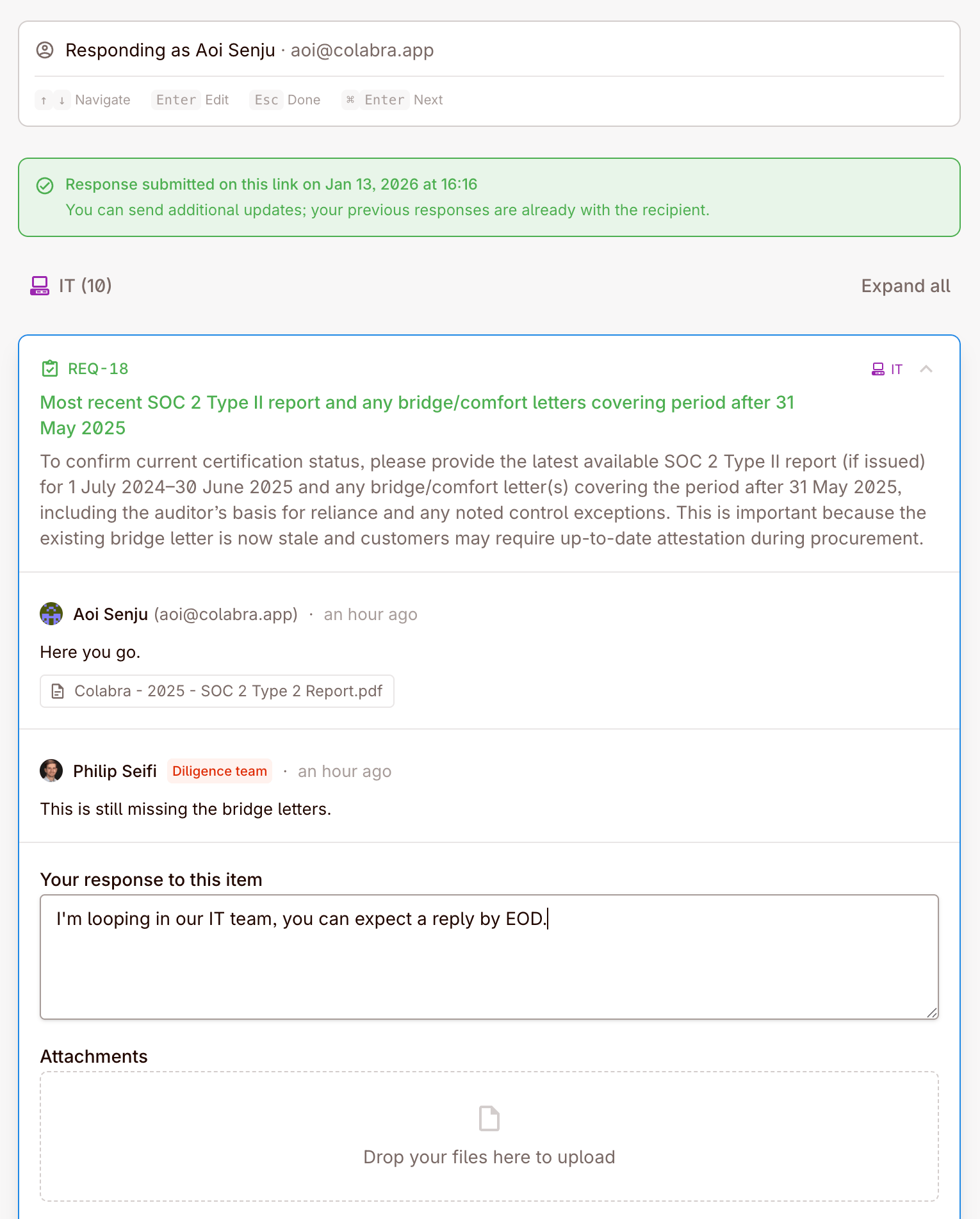980x1219 pixels.
Task: Click the green checkmark icon in confirmation banner
Action: [x=45, y=186]
